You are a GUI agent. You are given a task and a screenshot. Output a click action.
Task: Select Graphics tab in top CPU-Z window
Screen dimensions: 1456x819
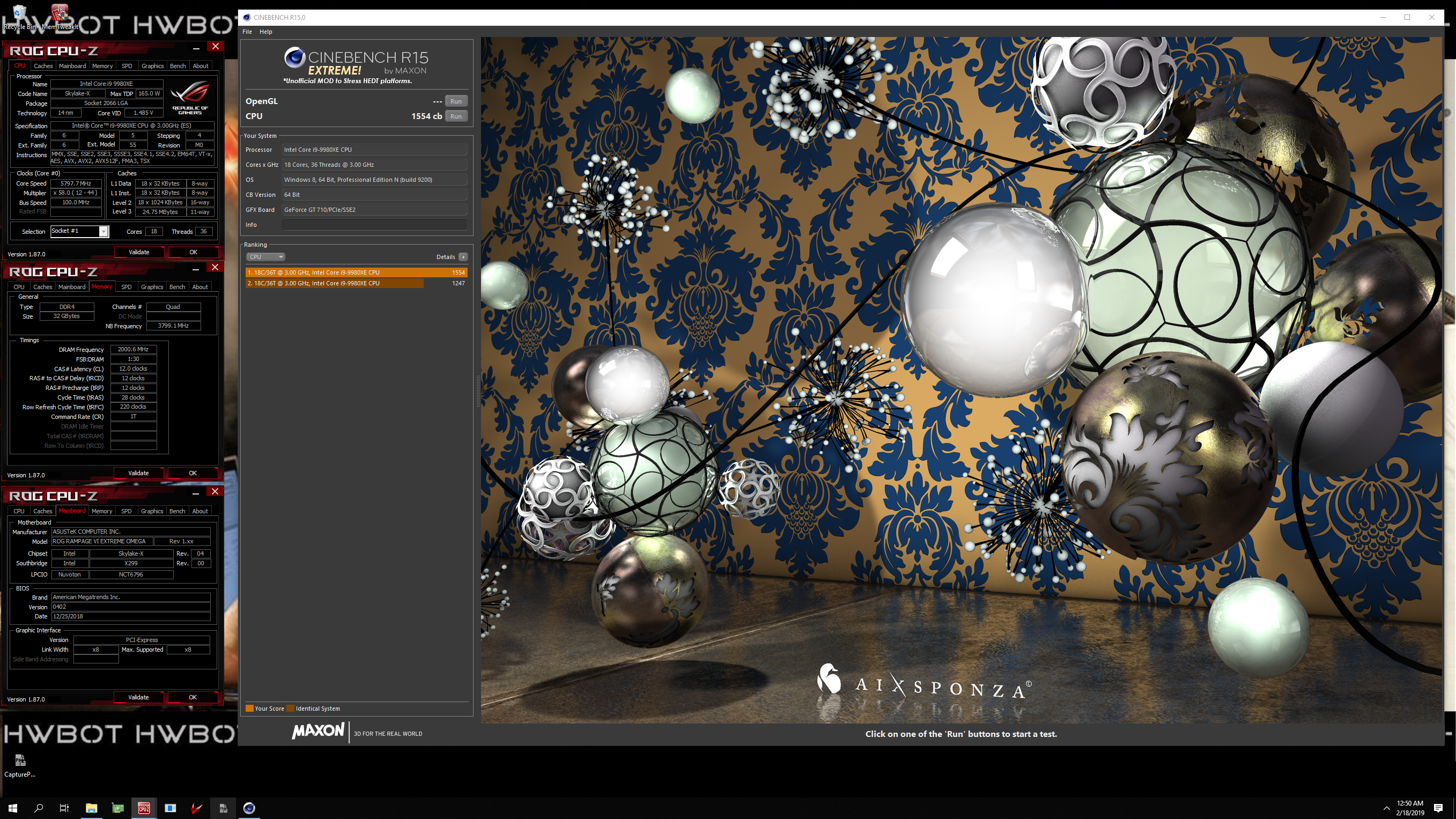(153, 66)
